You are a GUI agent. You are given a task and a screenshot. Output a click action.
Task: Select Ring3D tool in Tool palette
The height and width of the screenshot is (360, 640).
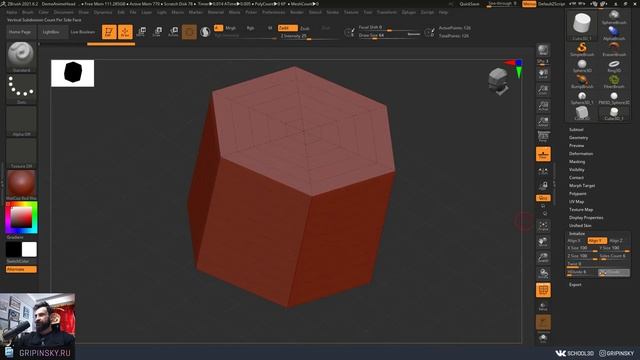click(614, 66)
